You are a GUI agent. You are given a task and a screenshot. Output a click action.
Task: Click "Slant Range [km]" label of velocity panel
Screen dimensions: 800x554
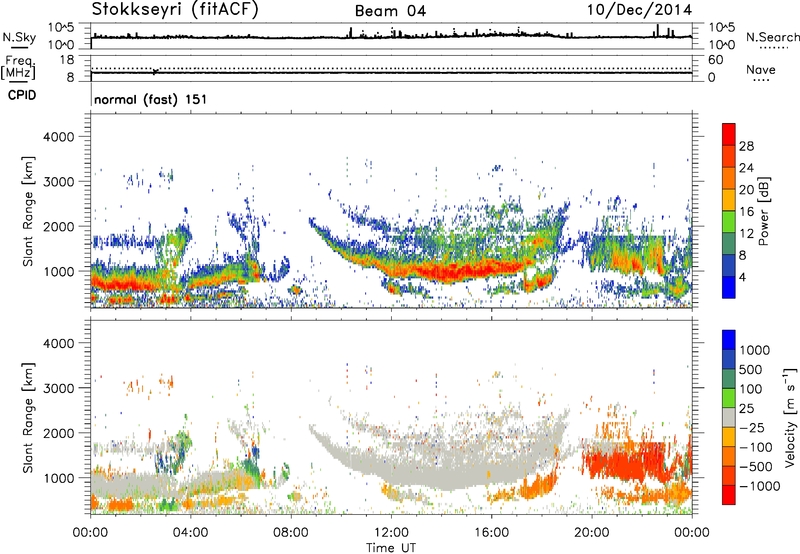click(28, 418)
